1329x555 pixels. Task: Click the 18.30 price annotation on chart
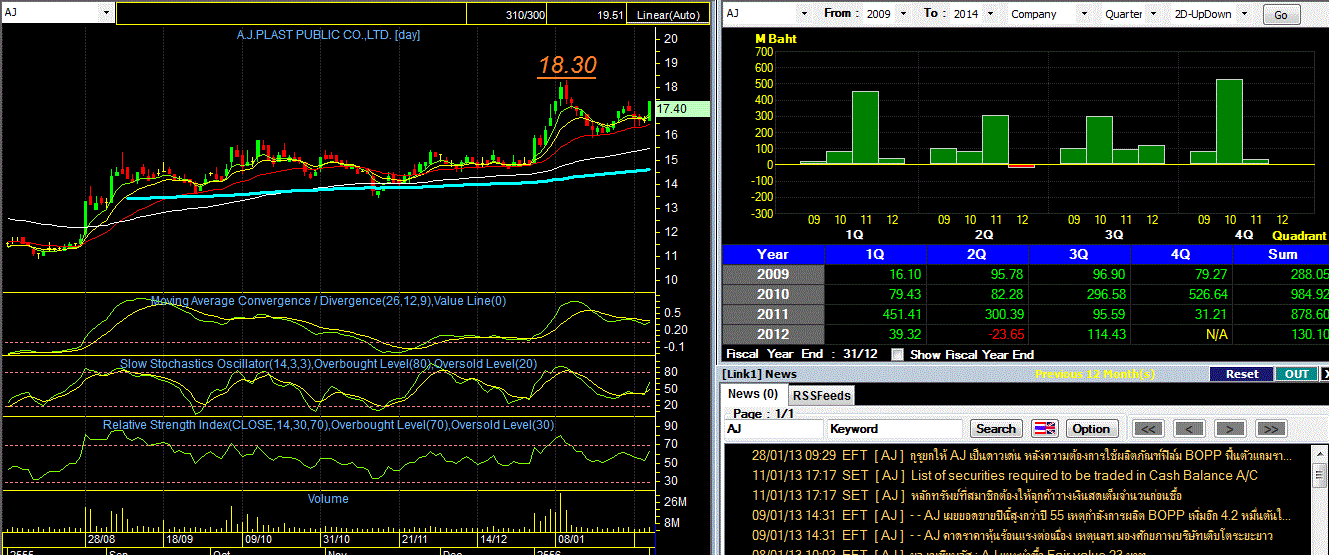[567, 66]
